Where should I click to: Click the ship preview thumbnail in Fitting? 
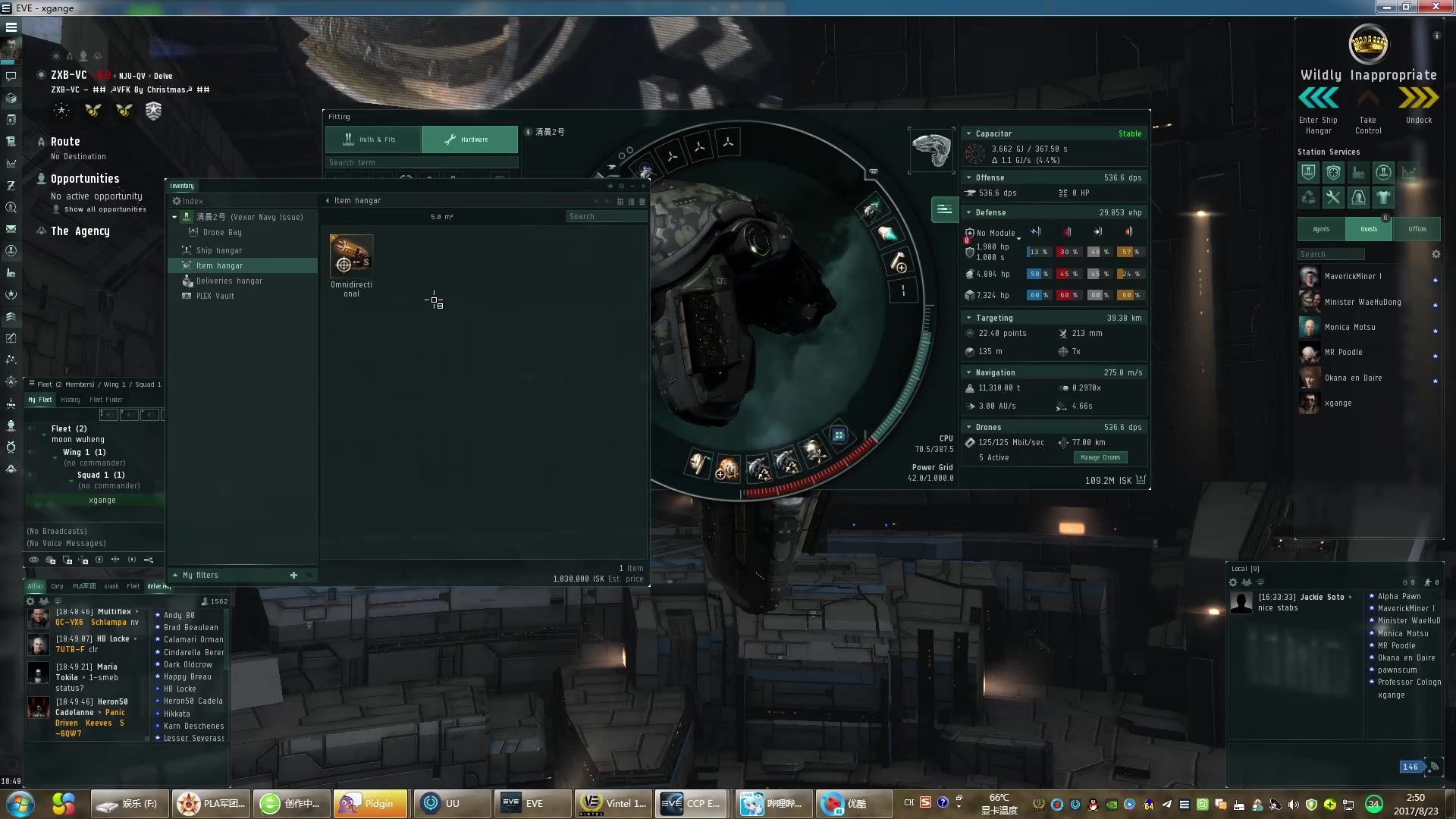tap(931, 150)
